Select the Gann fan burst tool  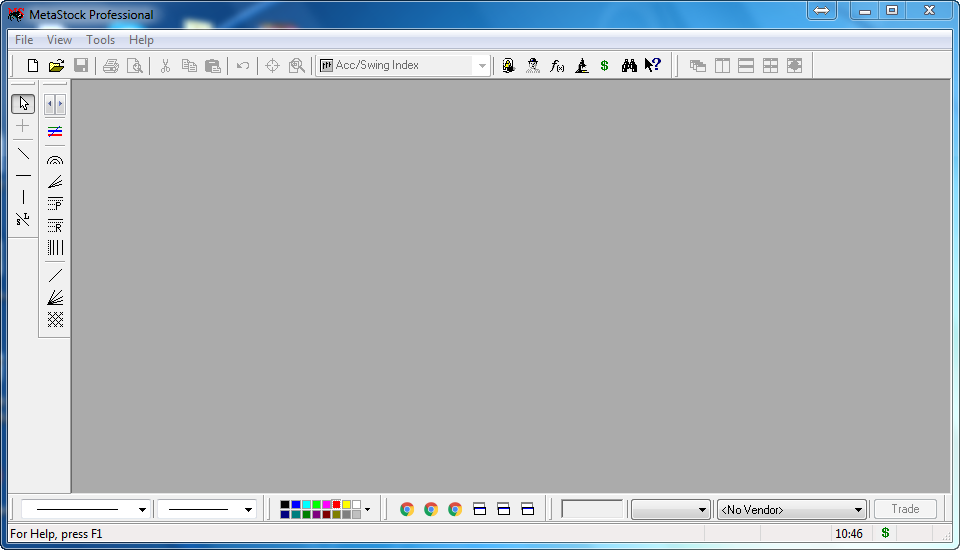tap(55, 298)
